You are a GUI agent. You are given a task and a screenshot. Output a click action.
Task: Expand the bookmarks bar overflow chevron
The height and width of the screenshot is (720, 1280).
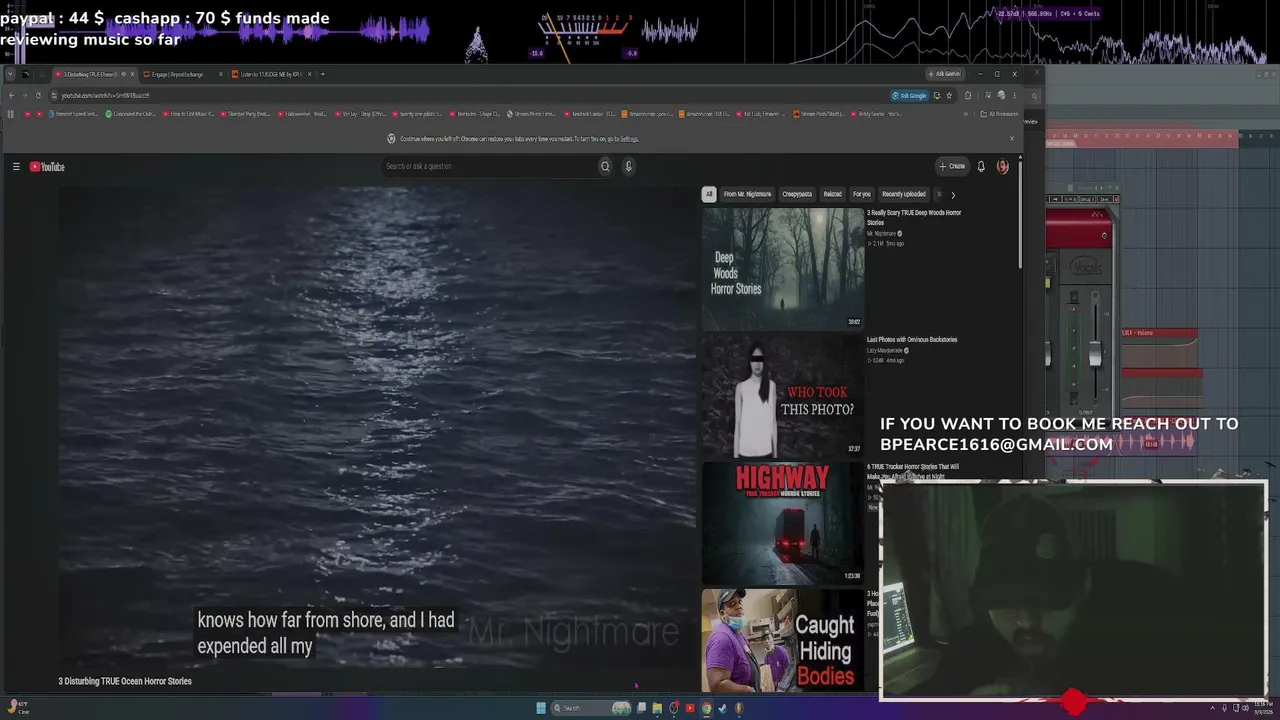tap(965, 114)
